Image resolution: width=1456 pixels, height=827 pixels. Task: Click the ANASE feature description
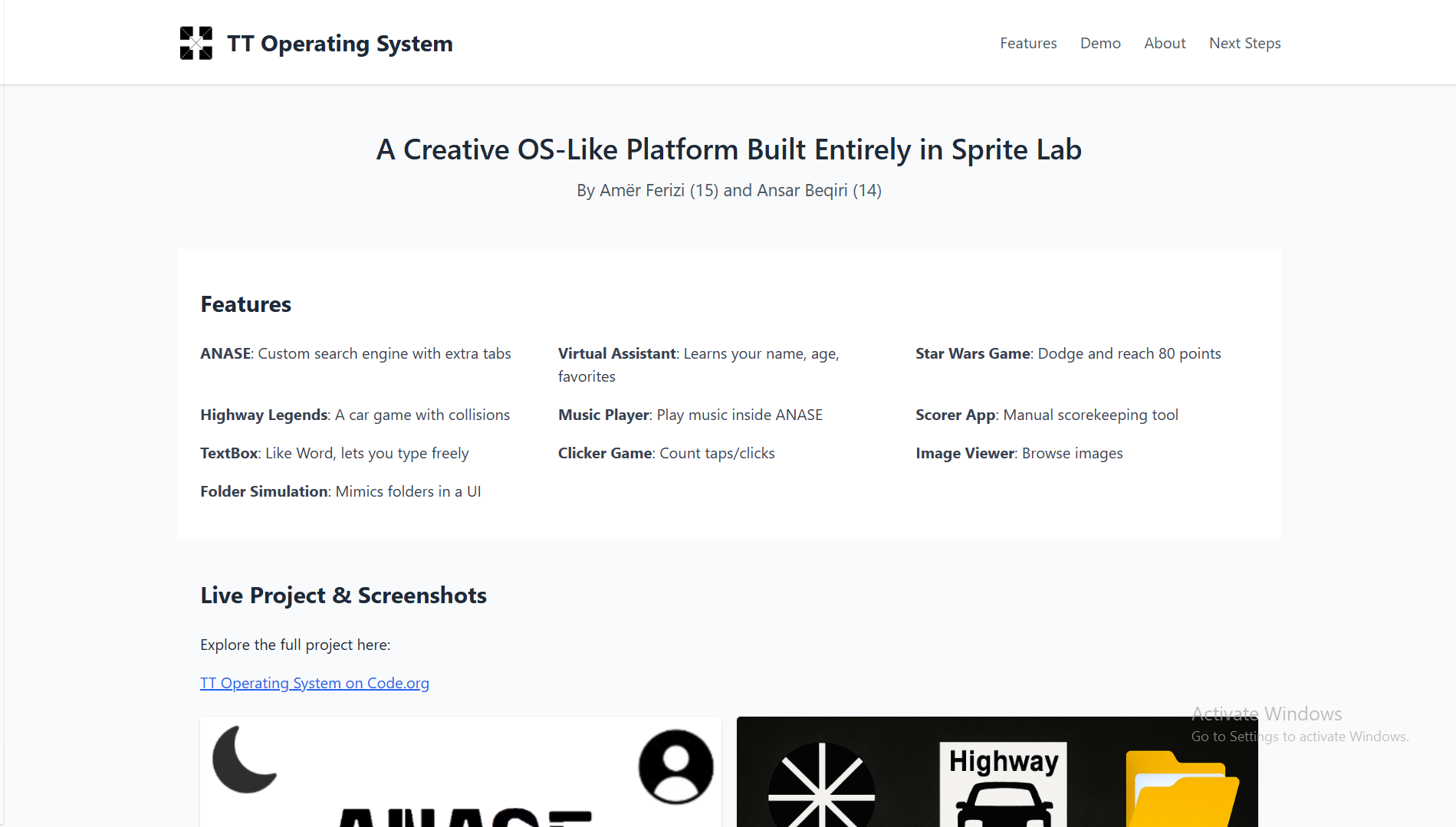pos(356,353)
